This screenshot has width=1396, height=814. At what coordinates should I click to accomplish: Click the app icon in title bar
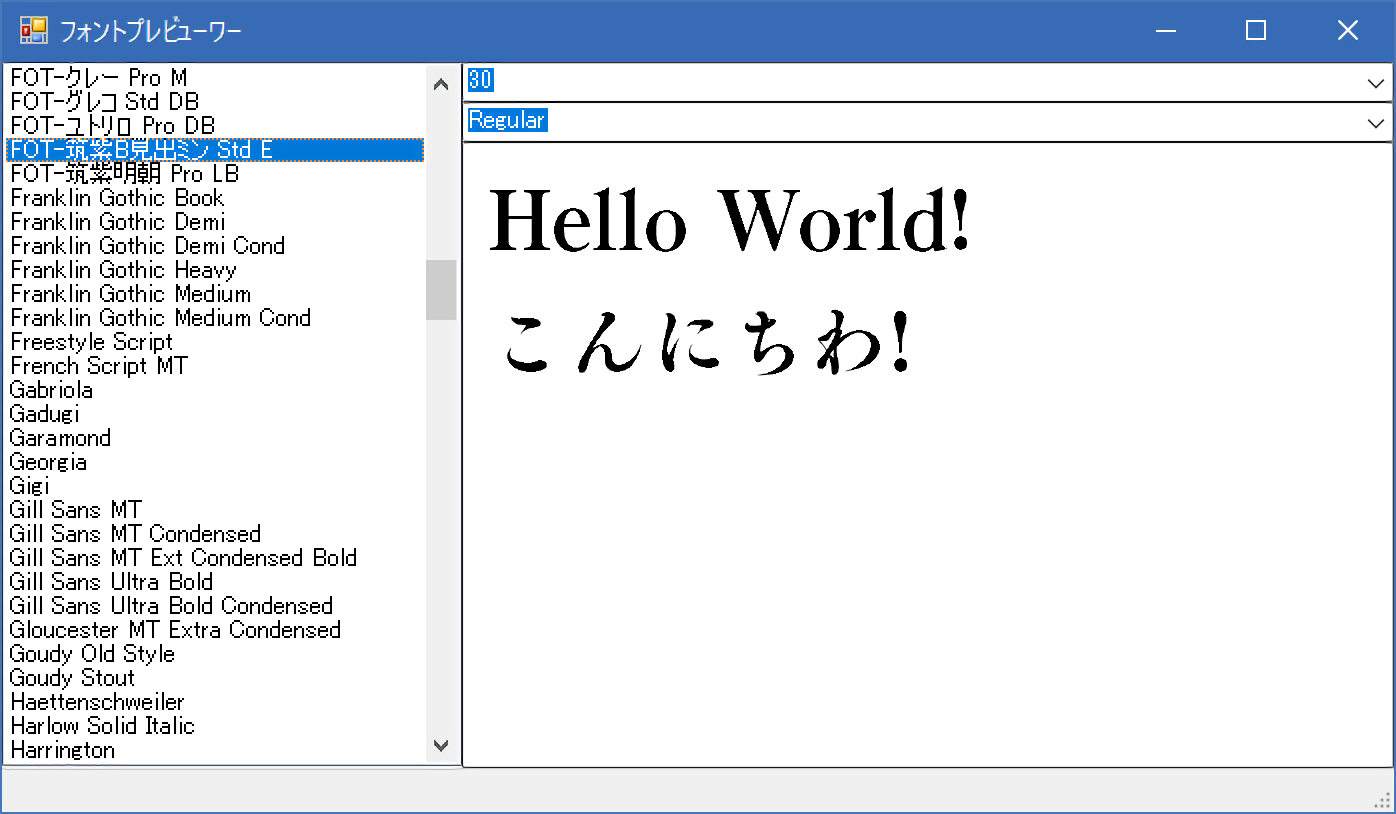click(x=33, y=31)
